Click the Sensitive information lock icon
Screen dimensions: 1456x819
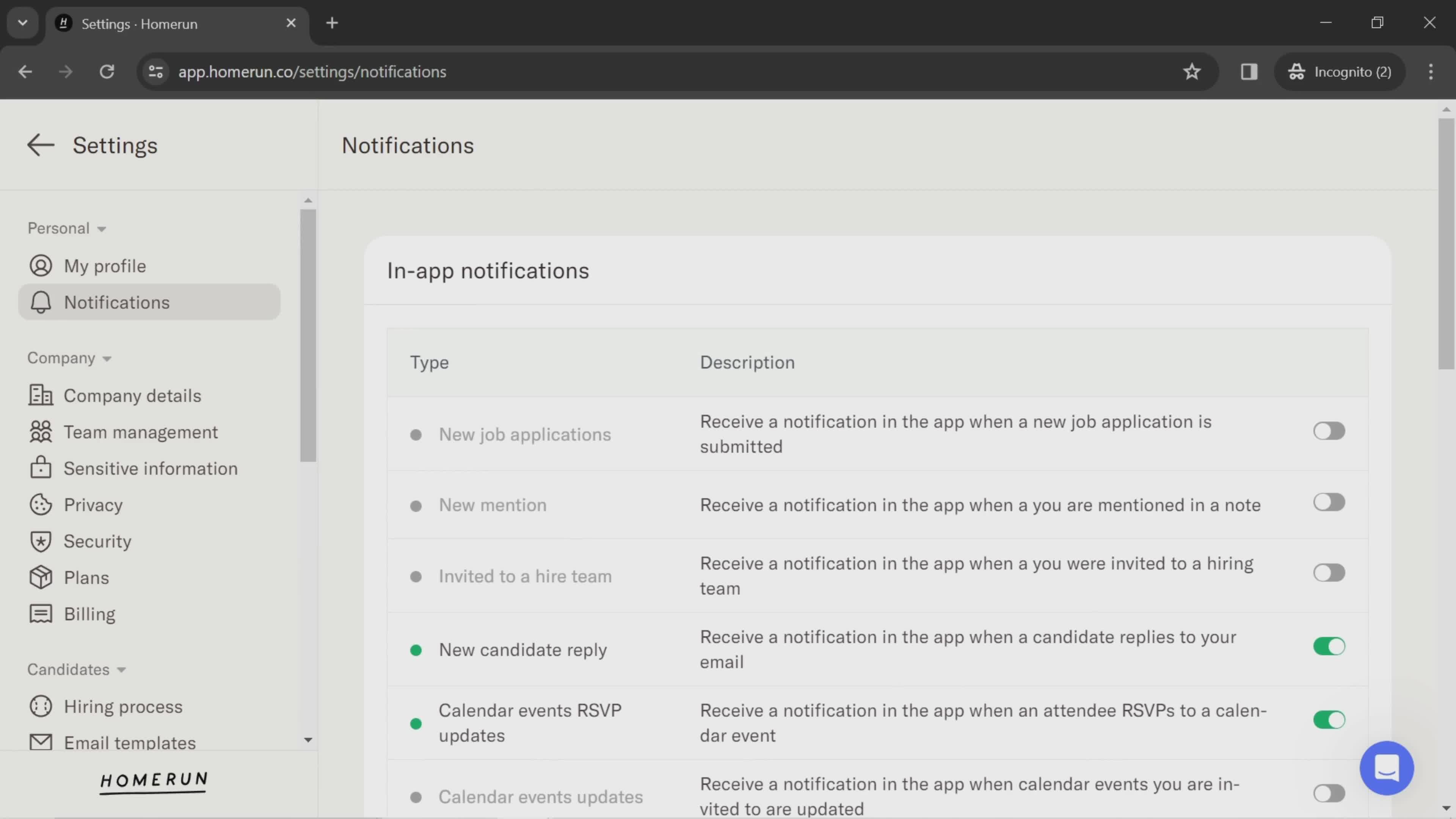pyautogui.click(x=40, y=468)
